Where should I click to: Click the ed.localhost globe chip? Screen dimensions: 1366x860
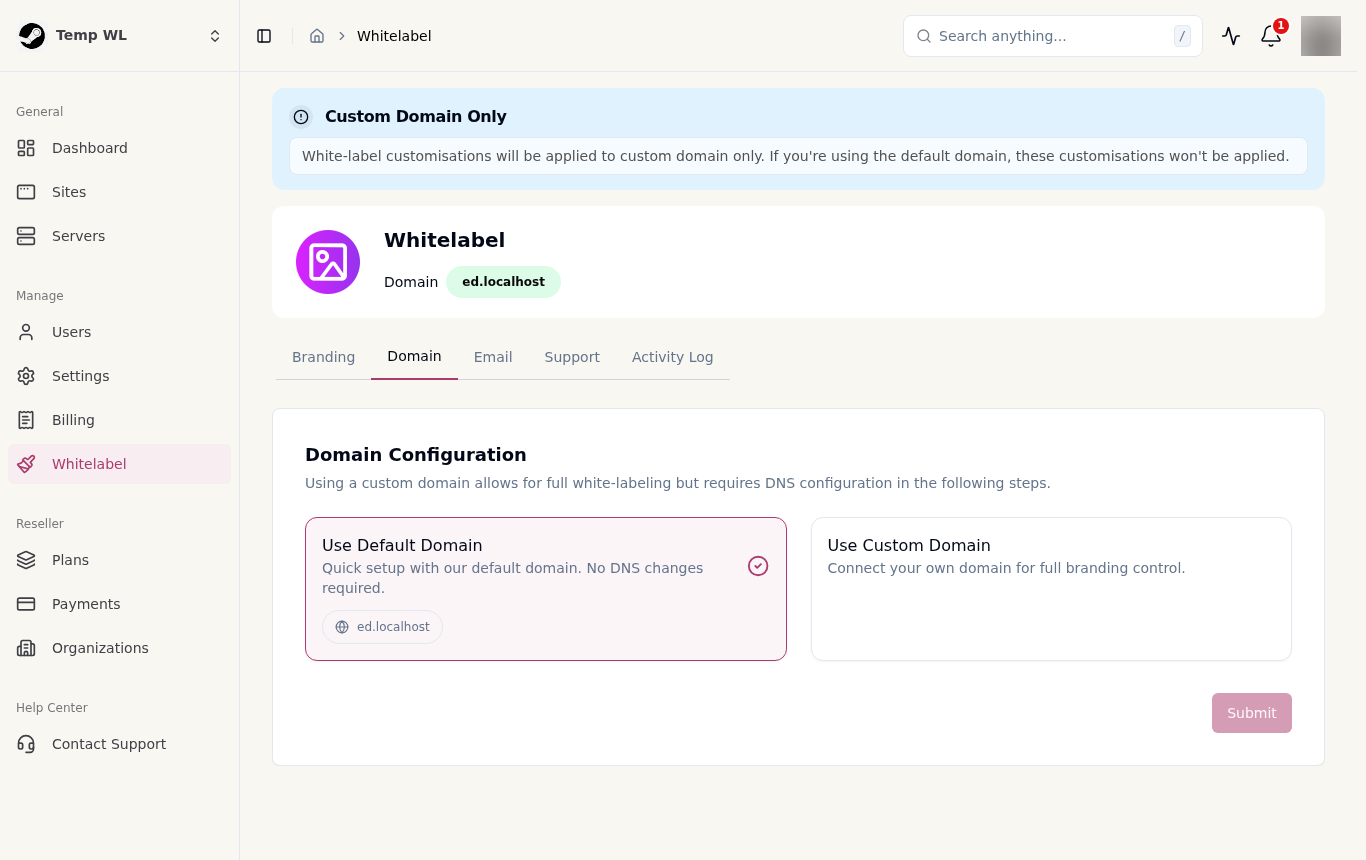tap(382, 627)
